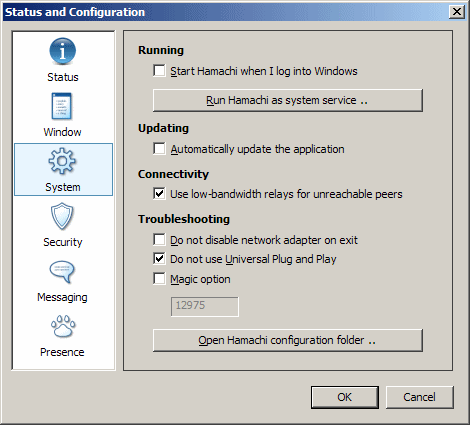Image resolution: width=470 pixels, height=425 pixels.
Task: Switch to the Presence tab label
Action: pyautogui.click(x=62, y=352)
